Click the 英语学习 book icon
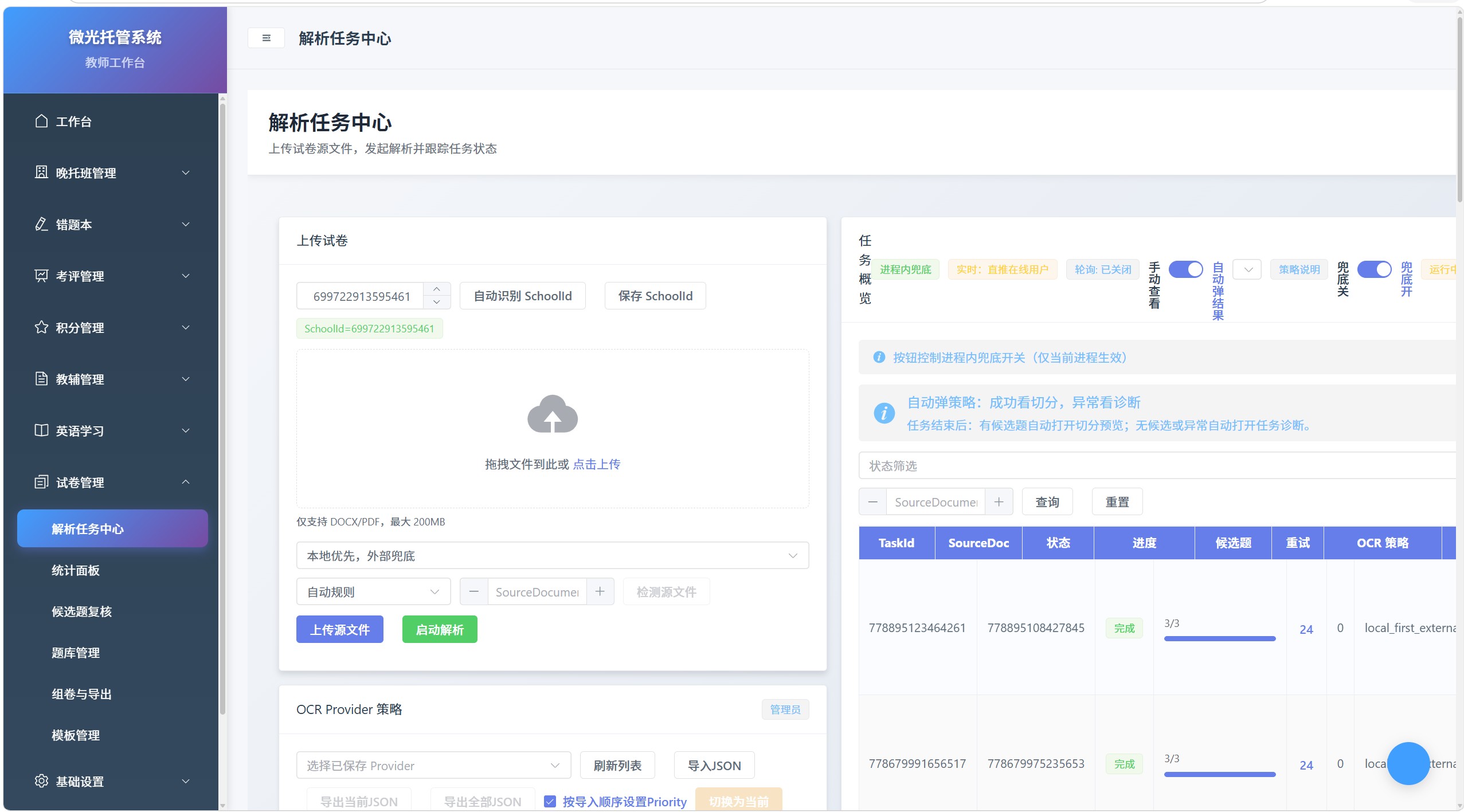Viewport: 1464px width, 812px height. 41,430
